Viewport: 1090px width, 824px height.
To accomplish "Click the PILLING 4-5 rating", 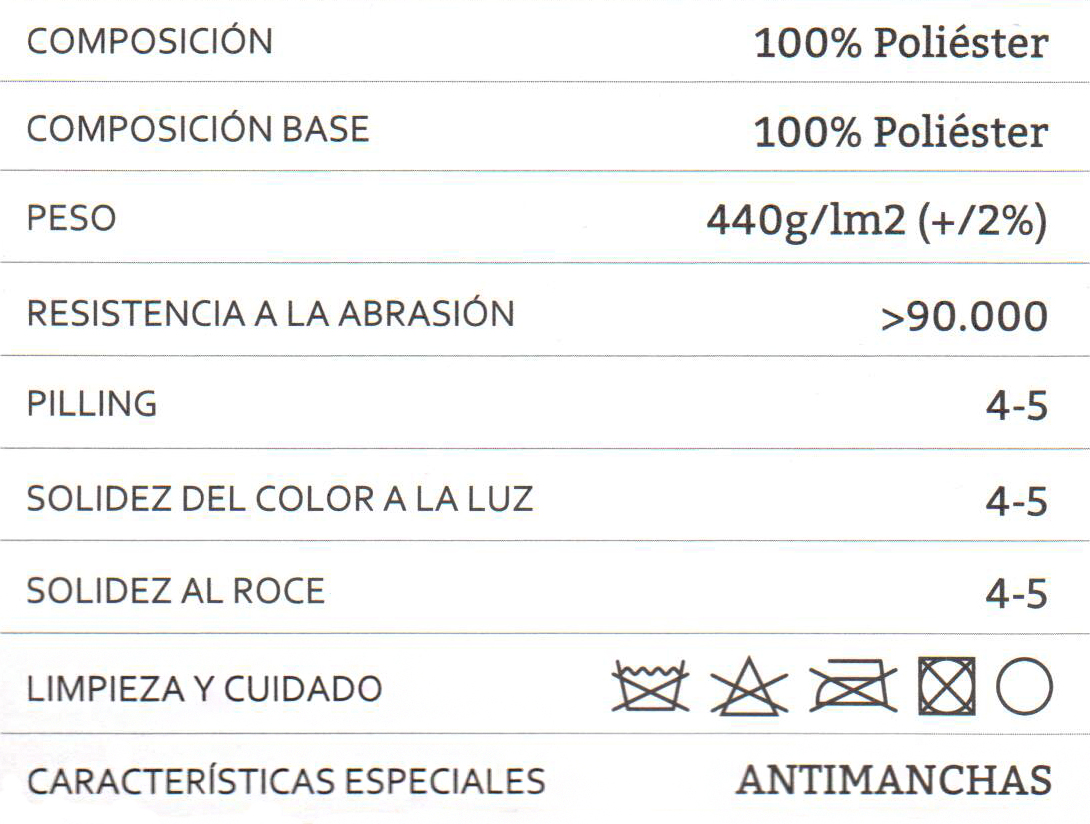I will tap(1016, 406).
